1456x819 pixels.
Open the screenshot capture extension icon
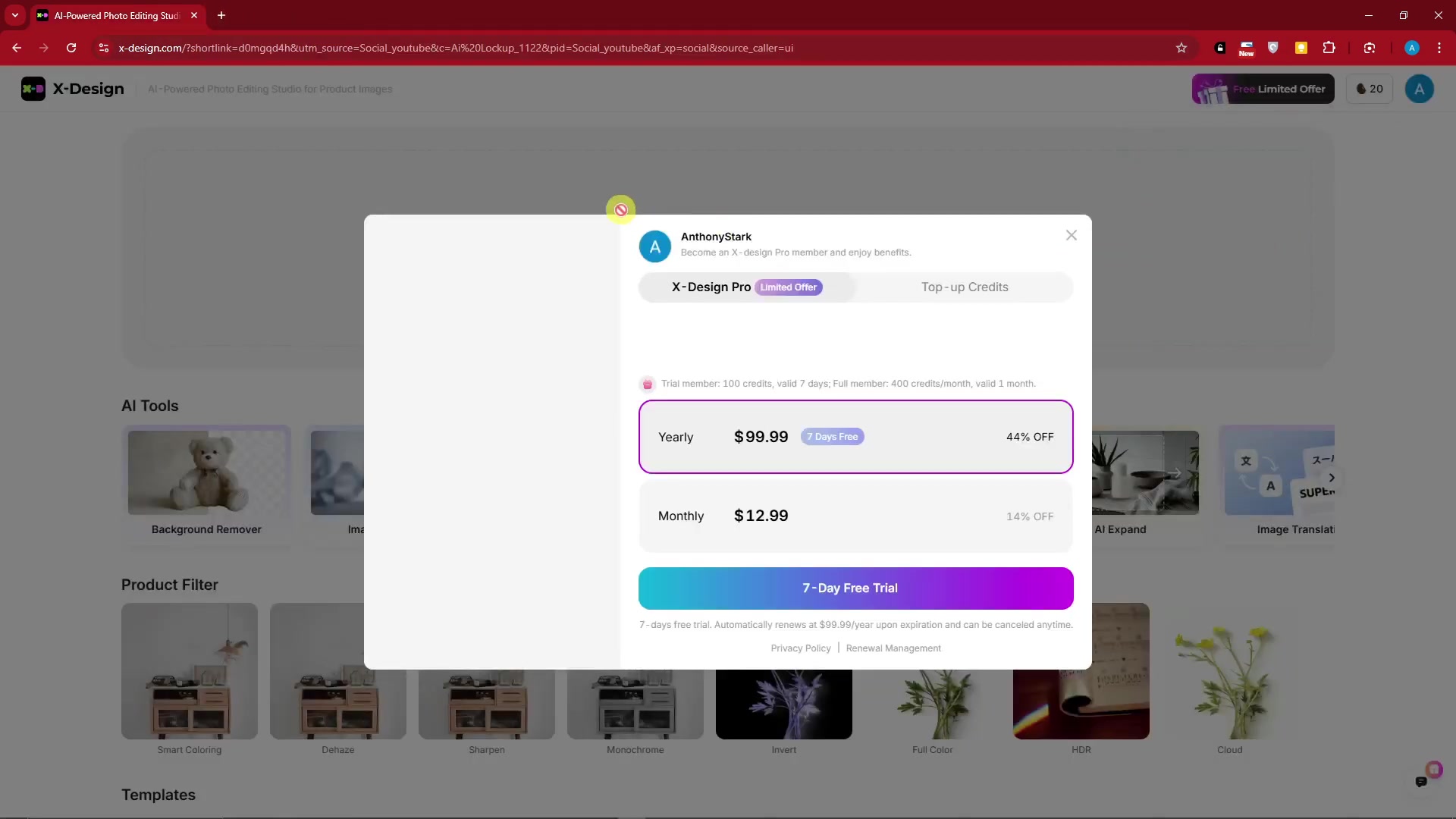coord(1370,48)
